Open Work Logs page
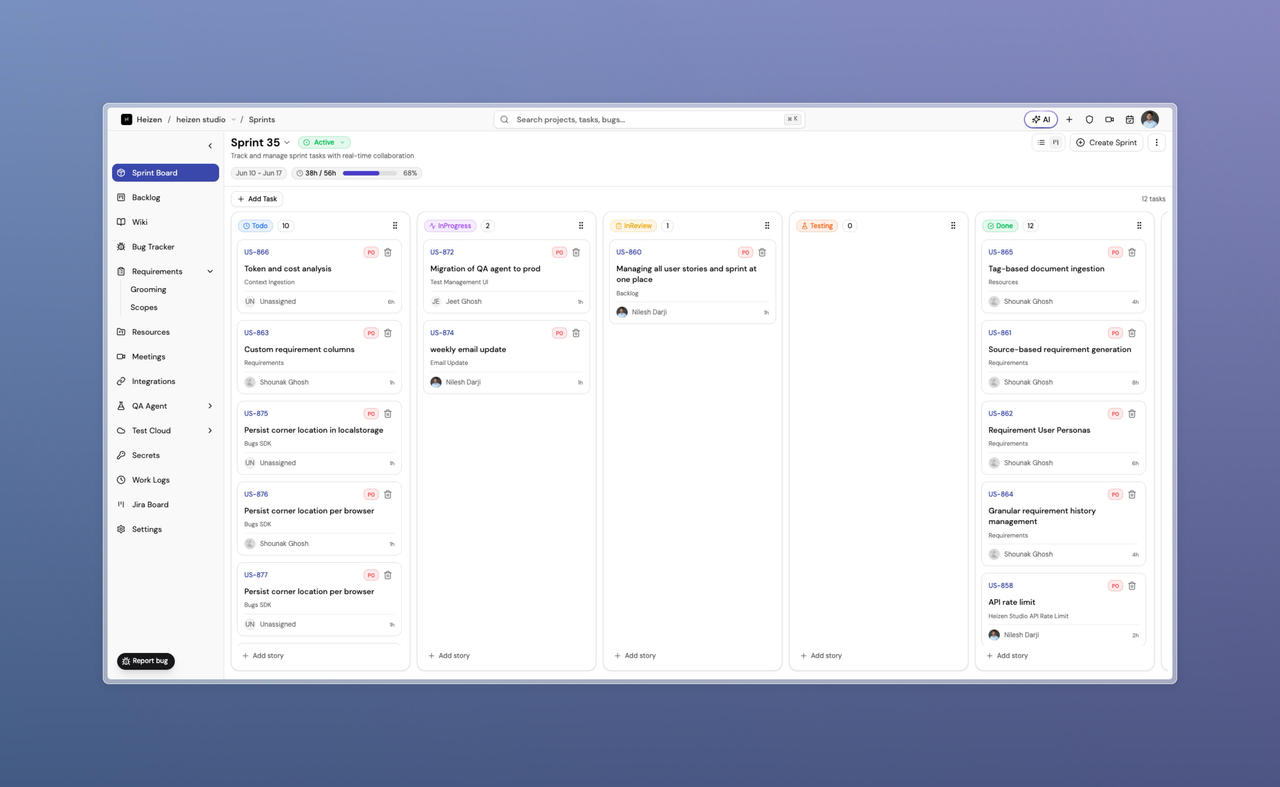 [165, 480]
